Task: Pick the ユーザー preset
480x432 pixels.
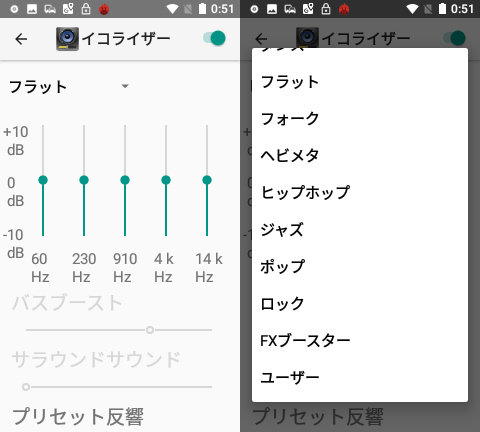Action: pyautogui.click(x=360, y=378)
